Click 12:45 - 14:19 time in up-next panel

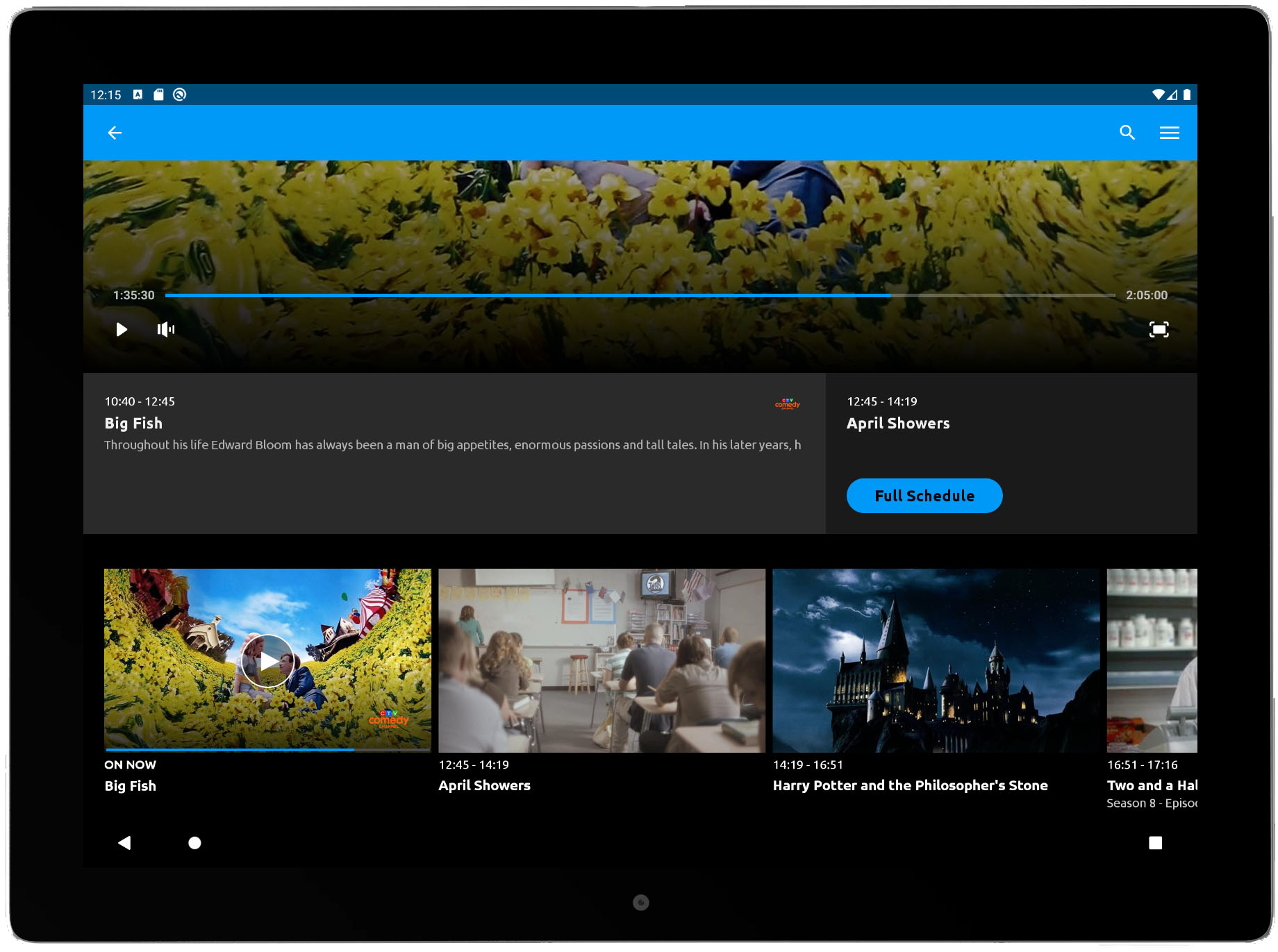point(882,401)
